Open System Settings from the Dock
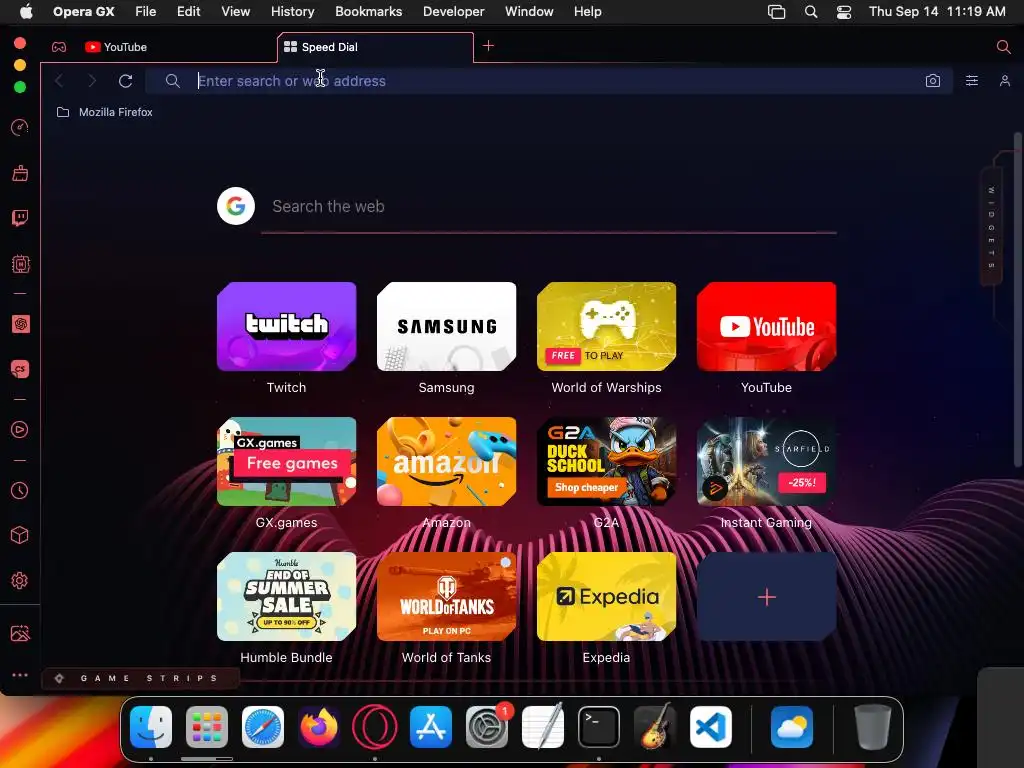1024x768 pixels. coord(487,727)
